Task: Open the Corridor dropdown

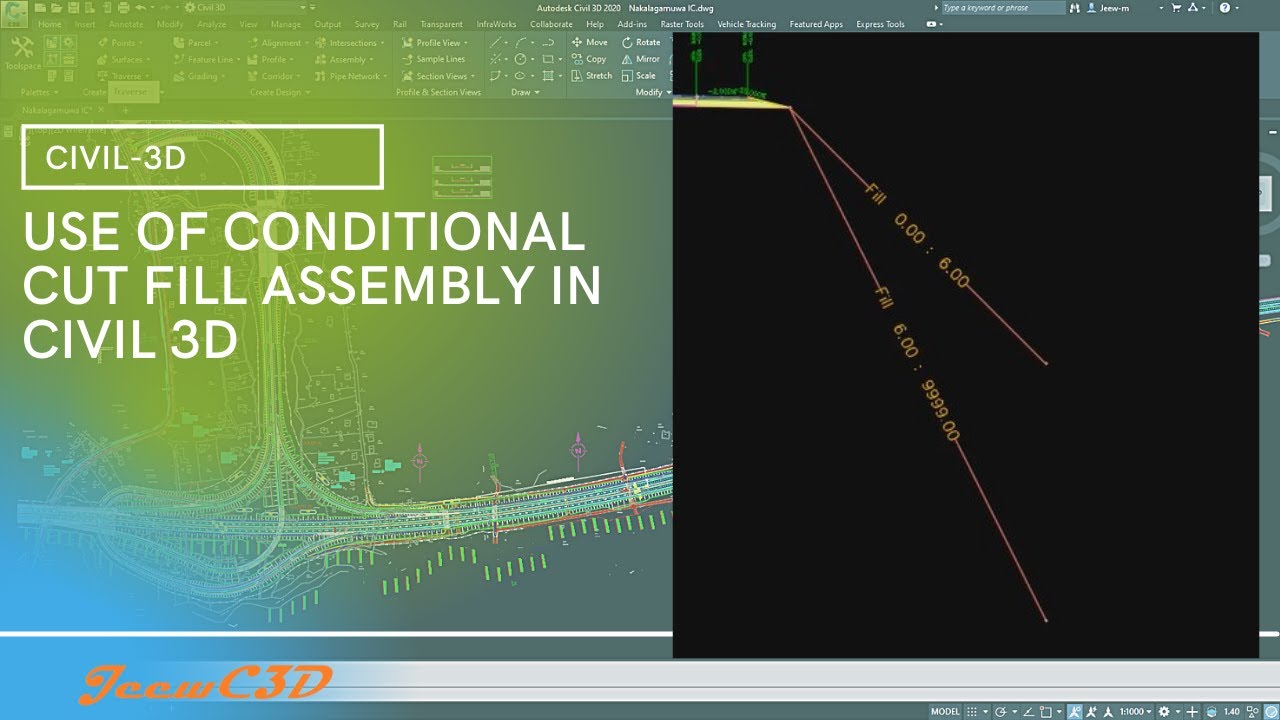Action: (275, 76)
